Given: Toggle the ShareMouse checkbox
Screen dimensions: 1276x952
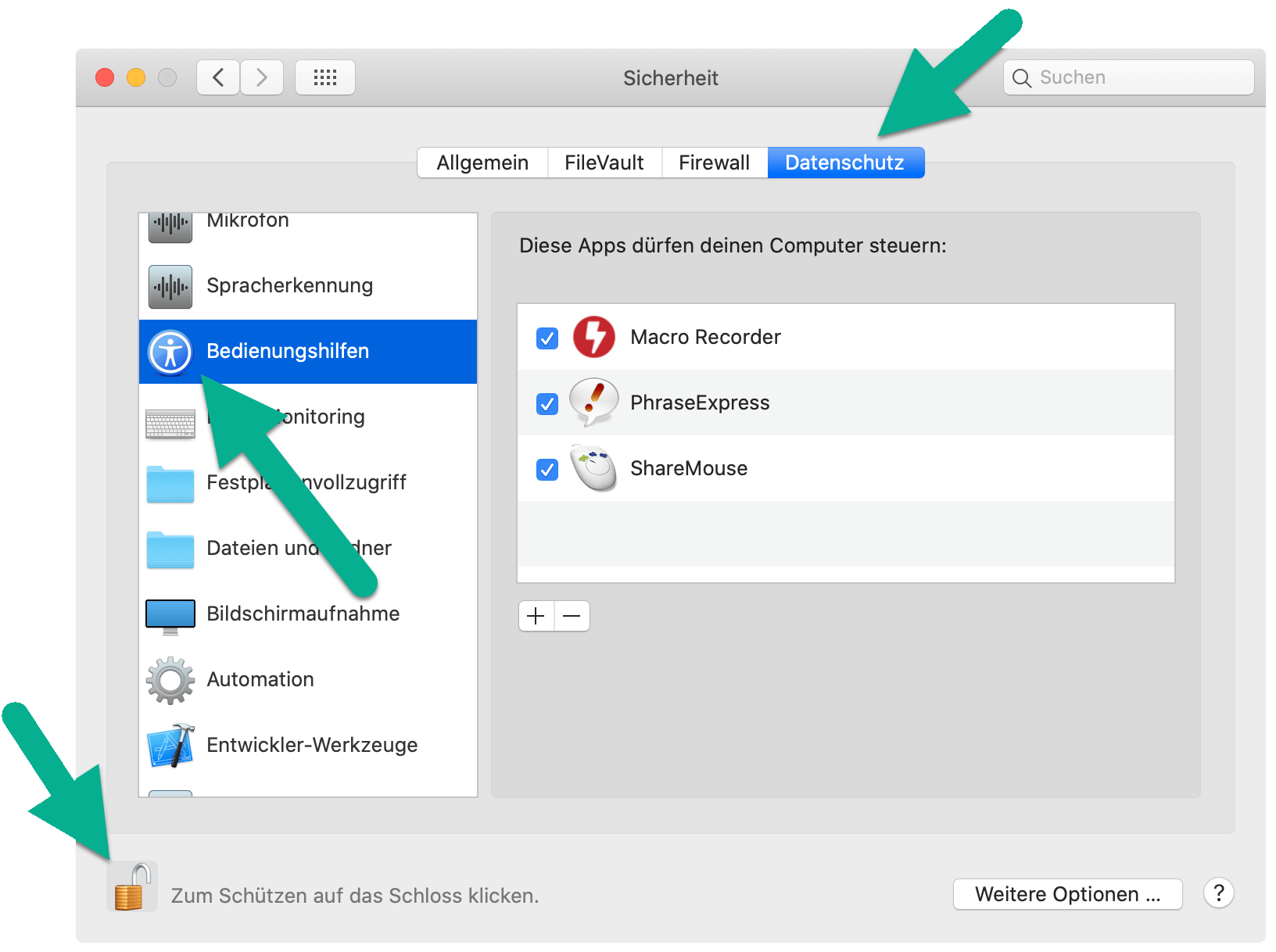Looking at the screenshot, I should point(547,470).
